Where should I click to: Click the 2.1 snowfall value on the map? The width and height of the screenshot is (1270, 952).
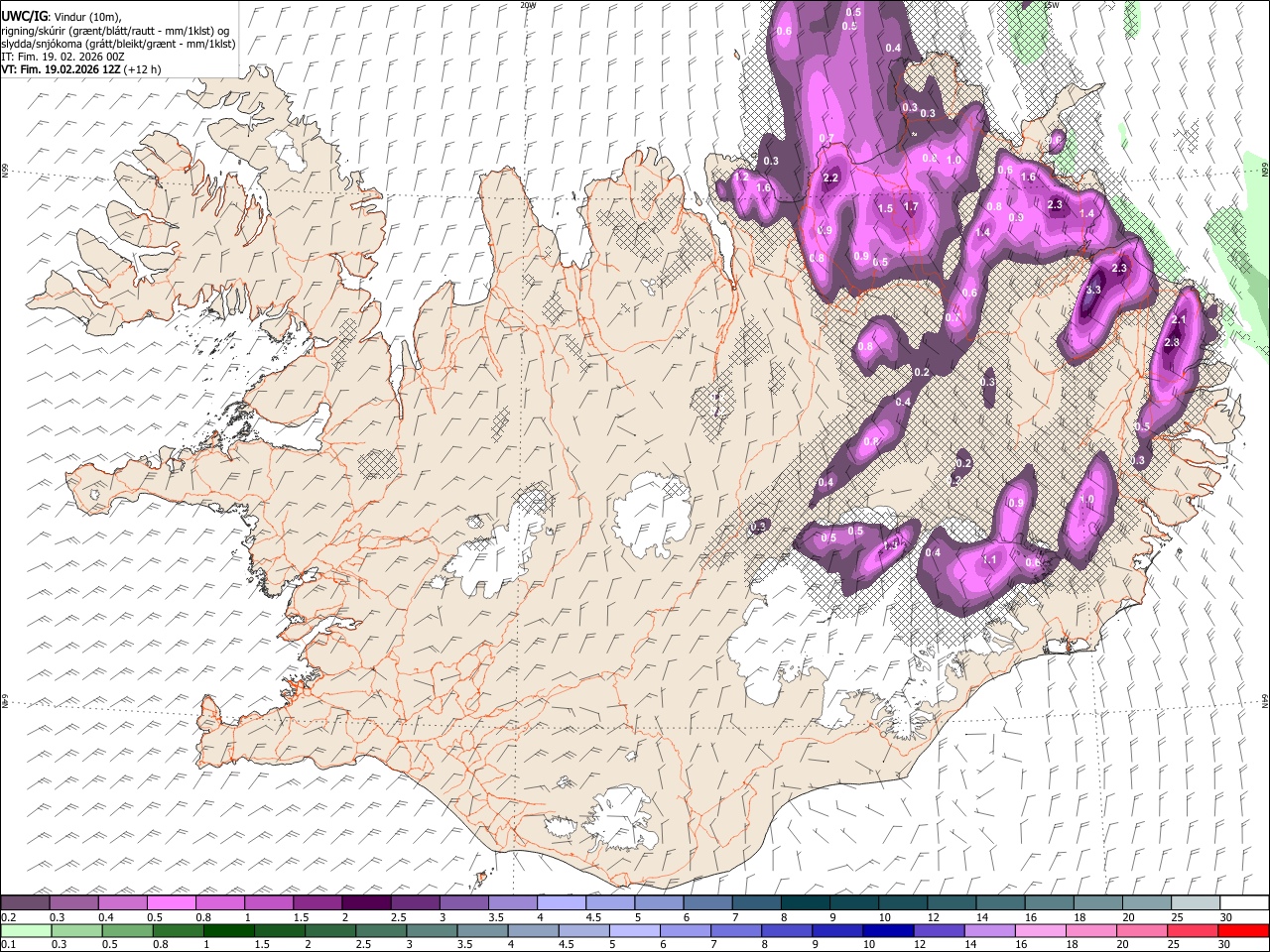tap(1179, 320)
